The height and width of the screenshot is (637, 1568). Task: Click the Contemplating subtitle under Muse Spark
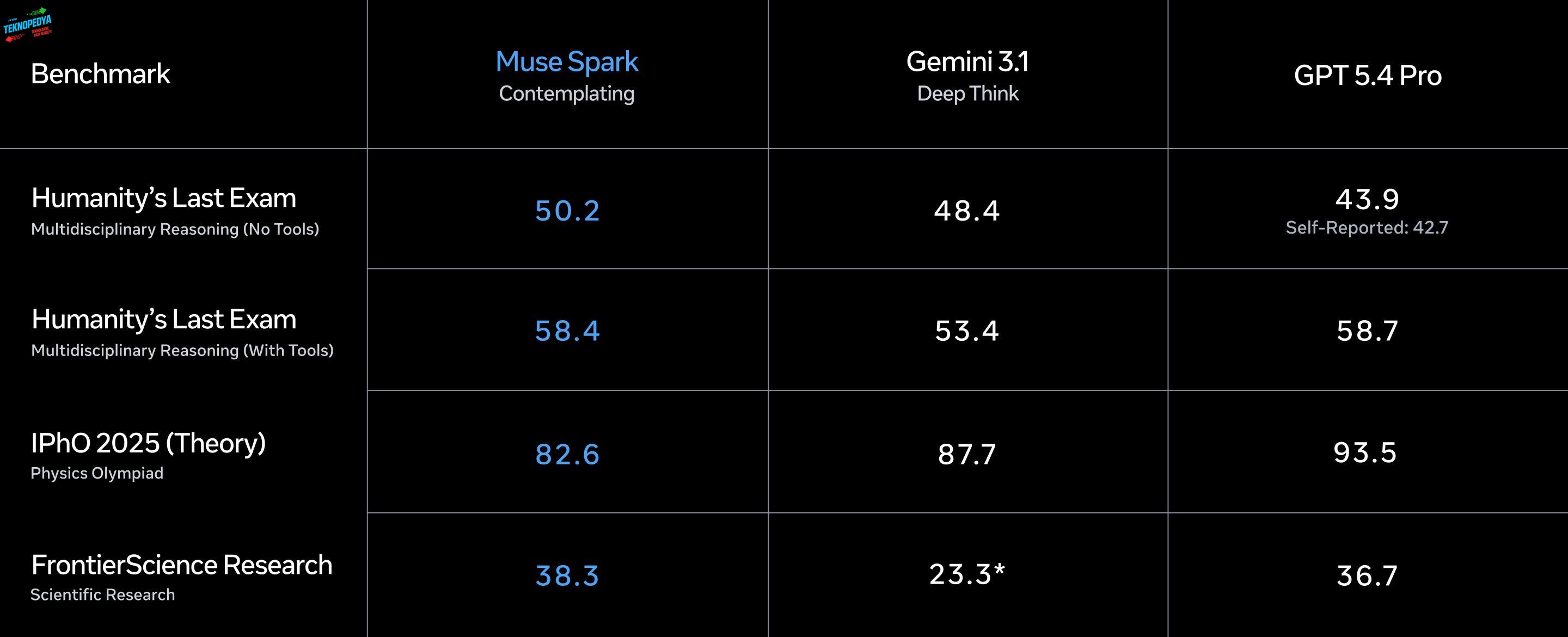click(567, 94)
